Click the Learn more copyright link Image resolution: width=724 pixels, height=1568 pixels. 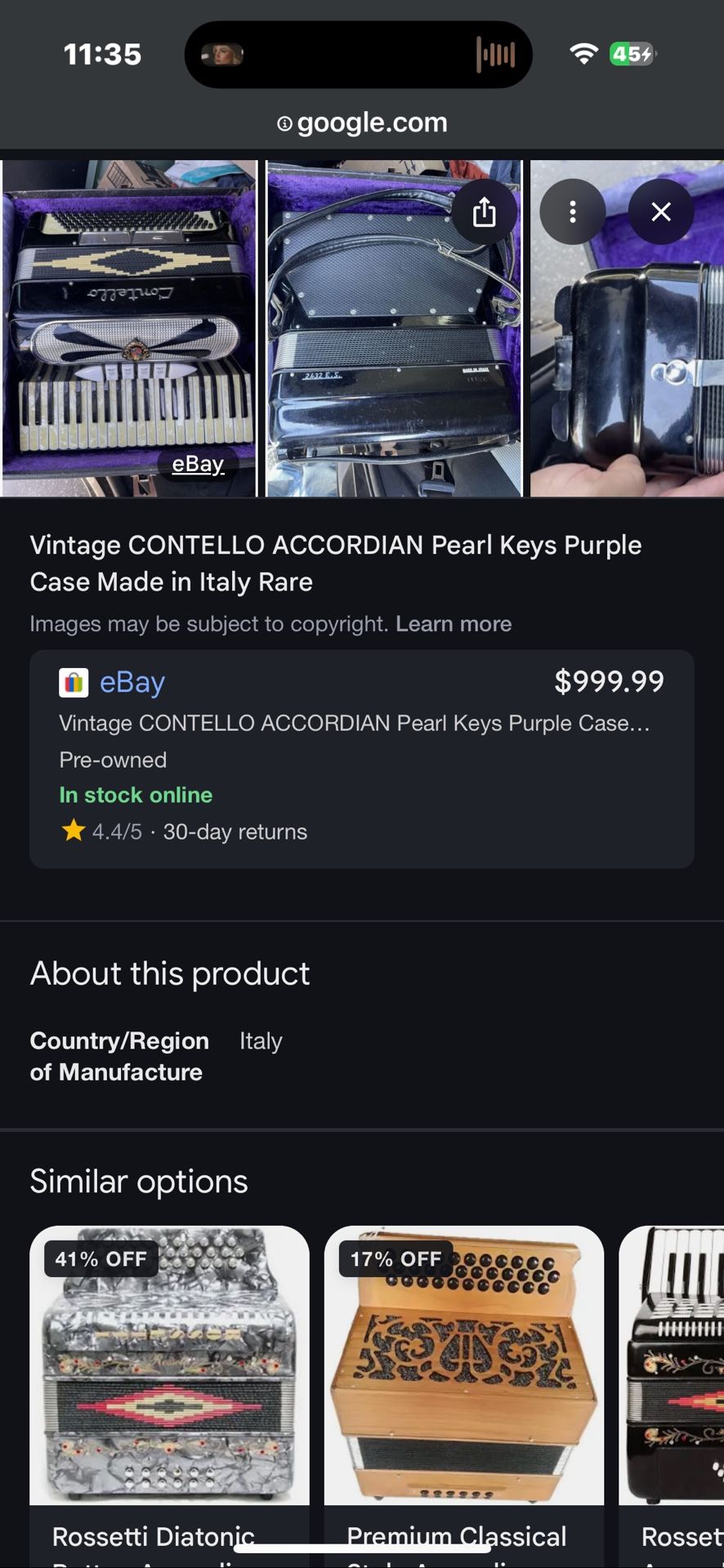(454, 624)
